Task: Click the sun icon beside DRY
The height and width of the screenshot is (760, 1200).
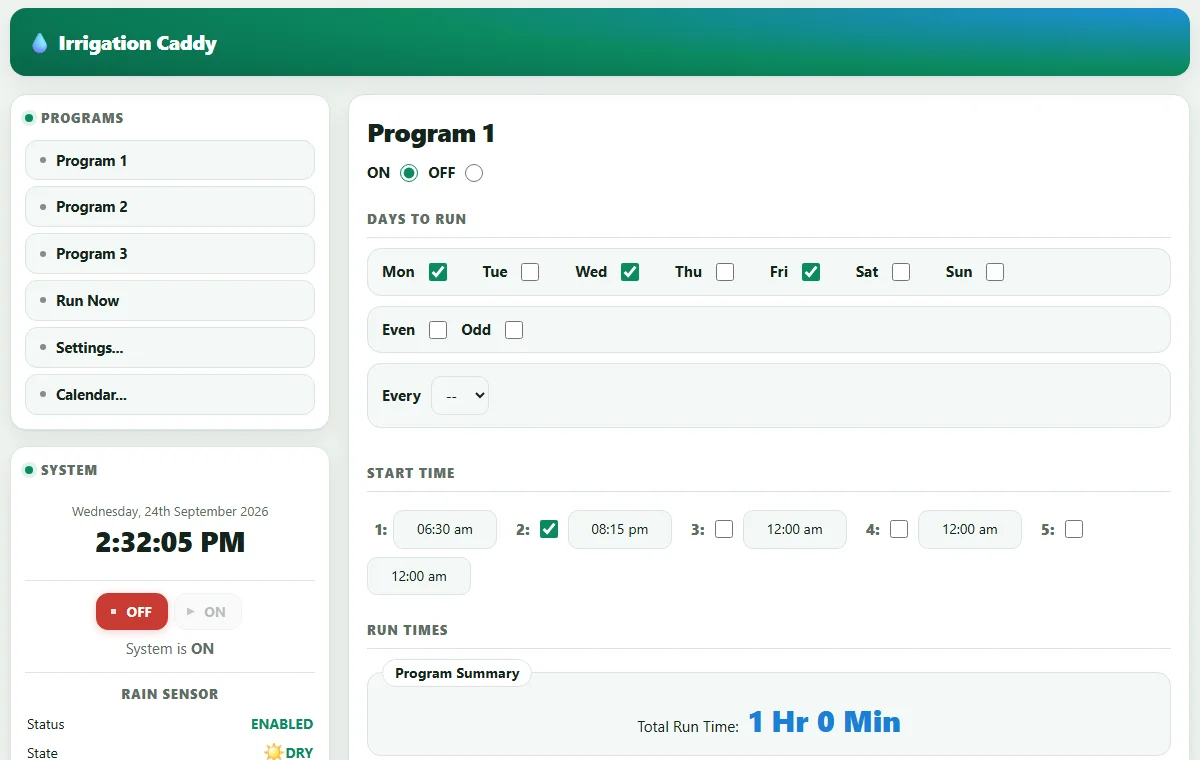Action: click(x=273, y=752)
